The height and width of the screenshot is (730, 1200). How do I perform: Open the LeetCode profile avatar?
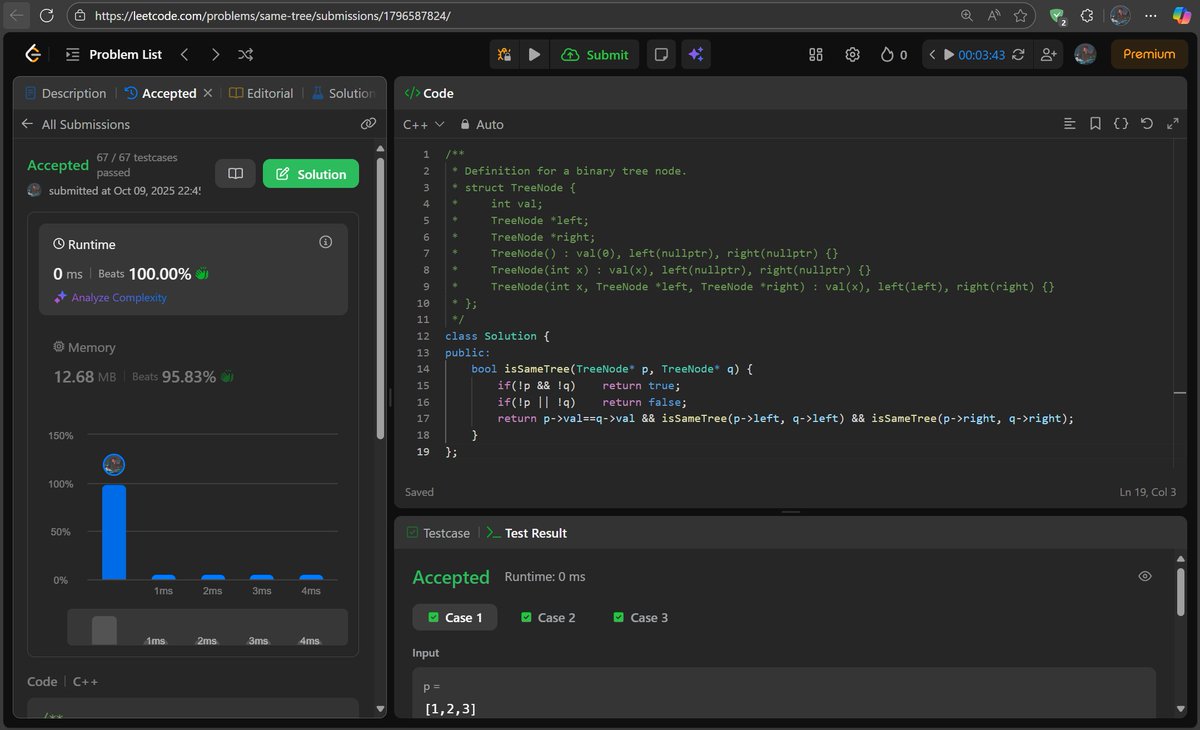[1085, 54]
